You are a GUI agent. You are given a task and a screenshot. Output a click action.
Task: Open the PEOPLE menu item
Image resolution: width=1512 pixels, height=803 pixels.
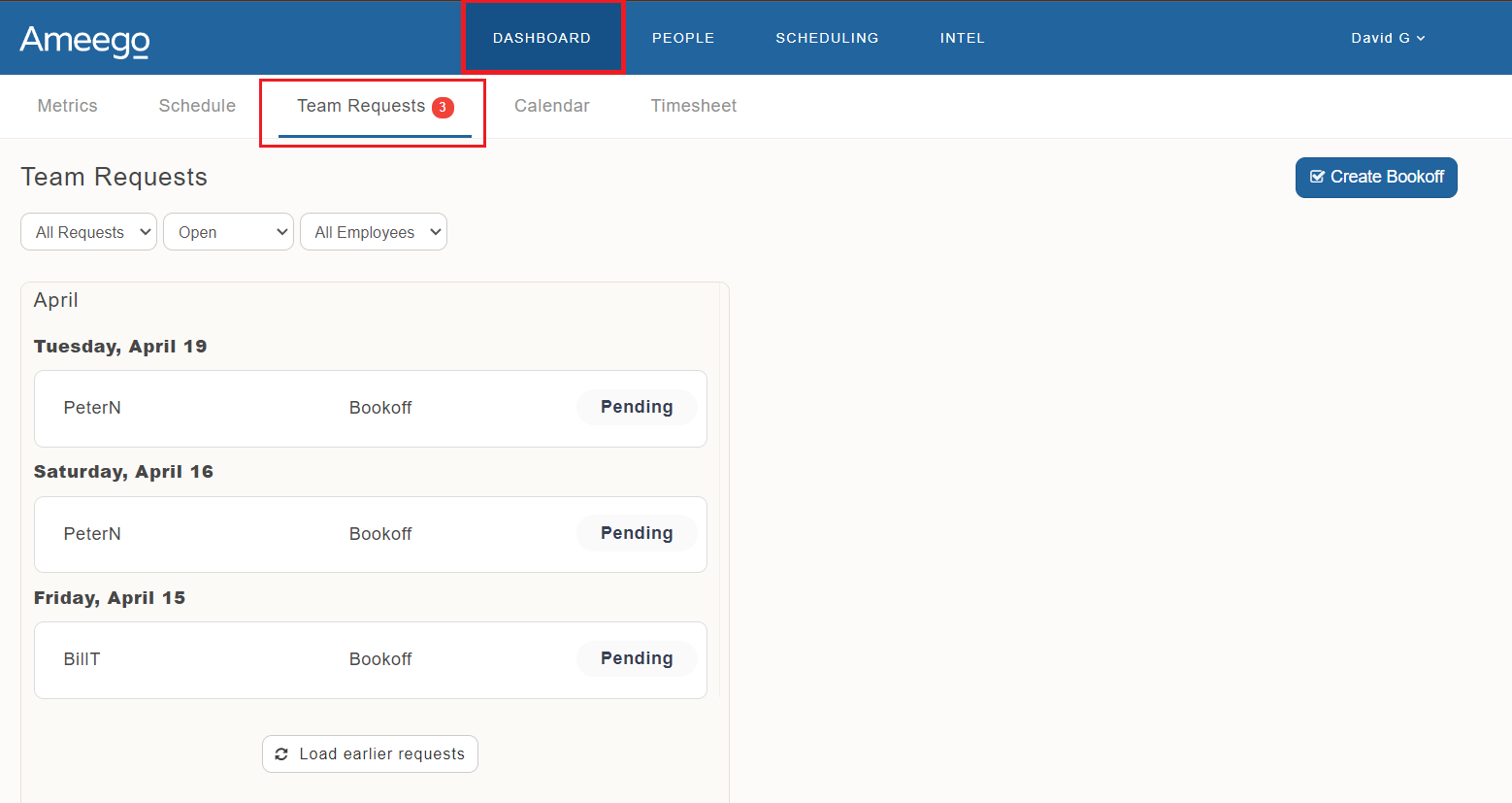(x=683, y=37)
